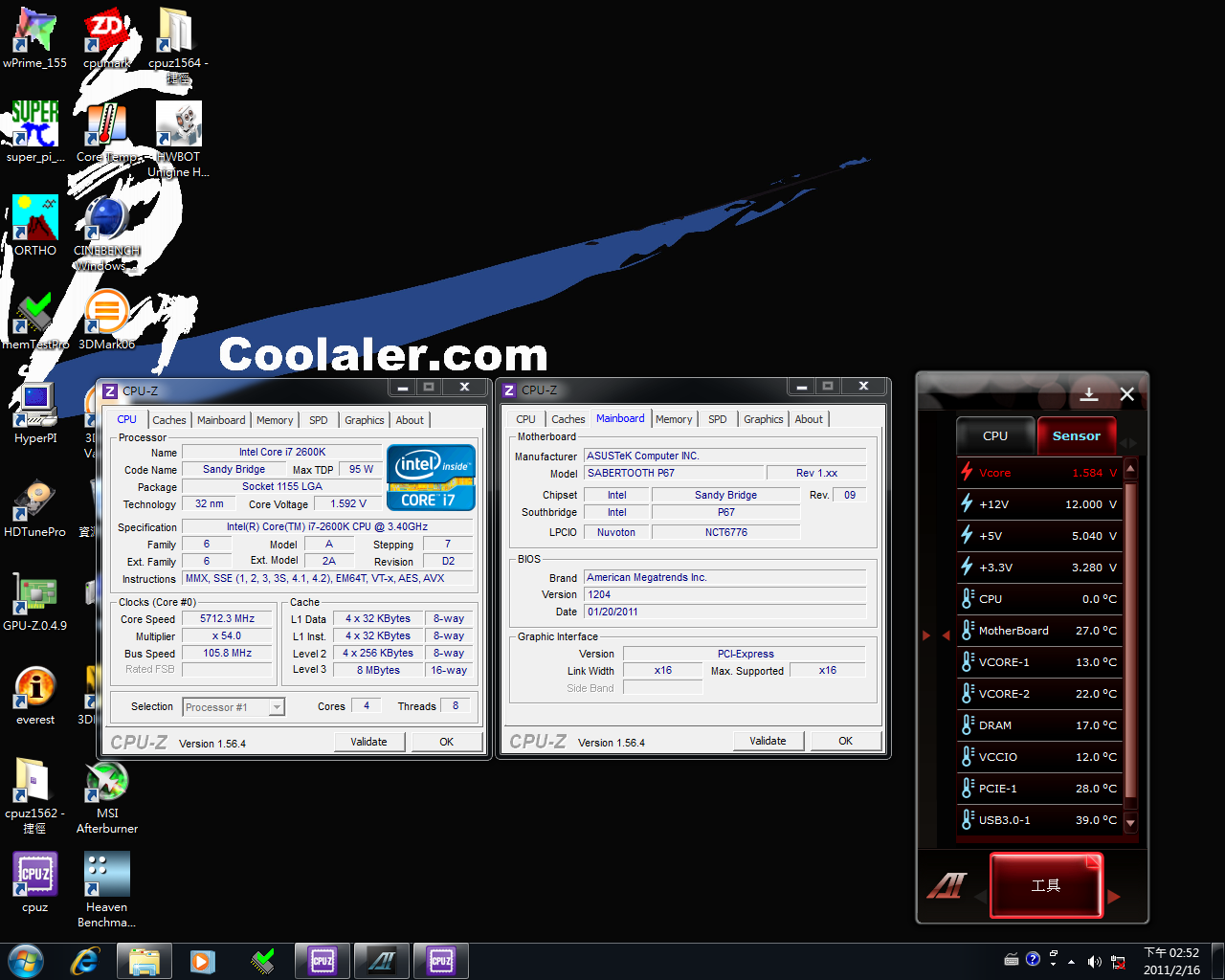Click the volume icon in the system tray
1225x980 pixels.
pos(1094,961)
